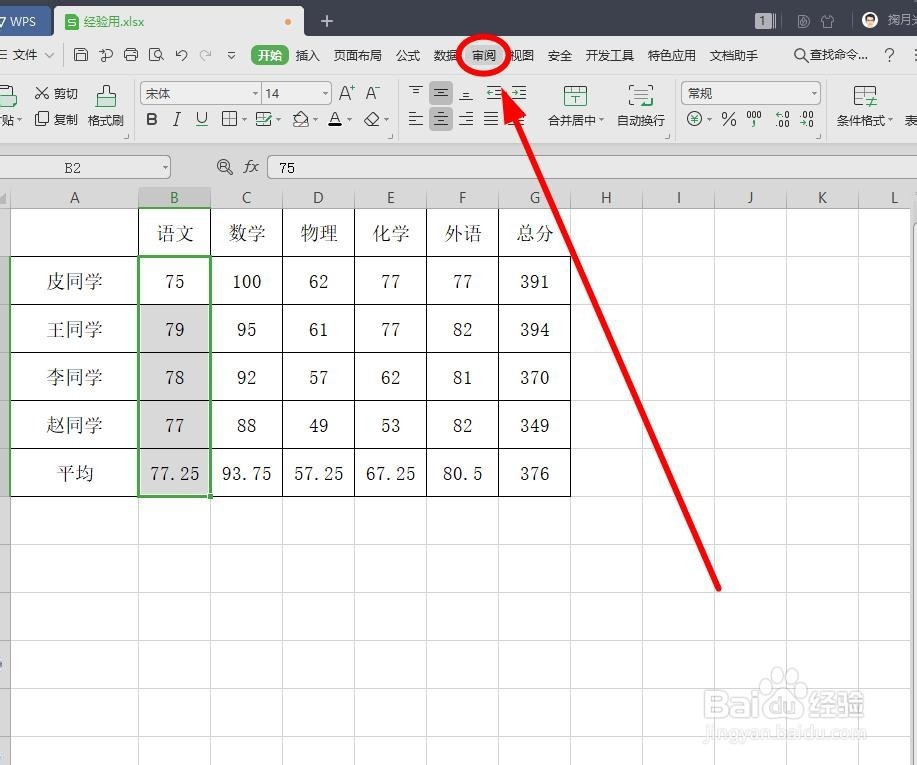Expand the customize quick access toolbar arrow
This screenshot has height=765, width=917.
pyautogui.click(x=232, y=55)
